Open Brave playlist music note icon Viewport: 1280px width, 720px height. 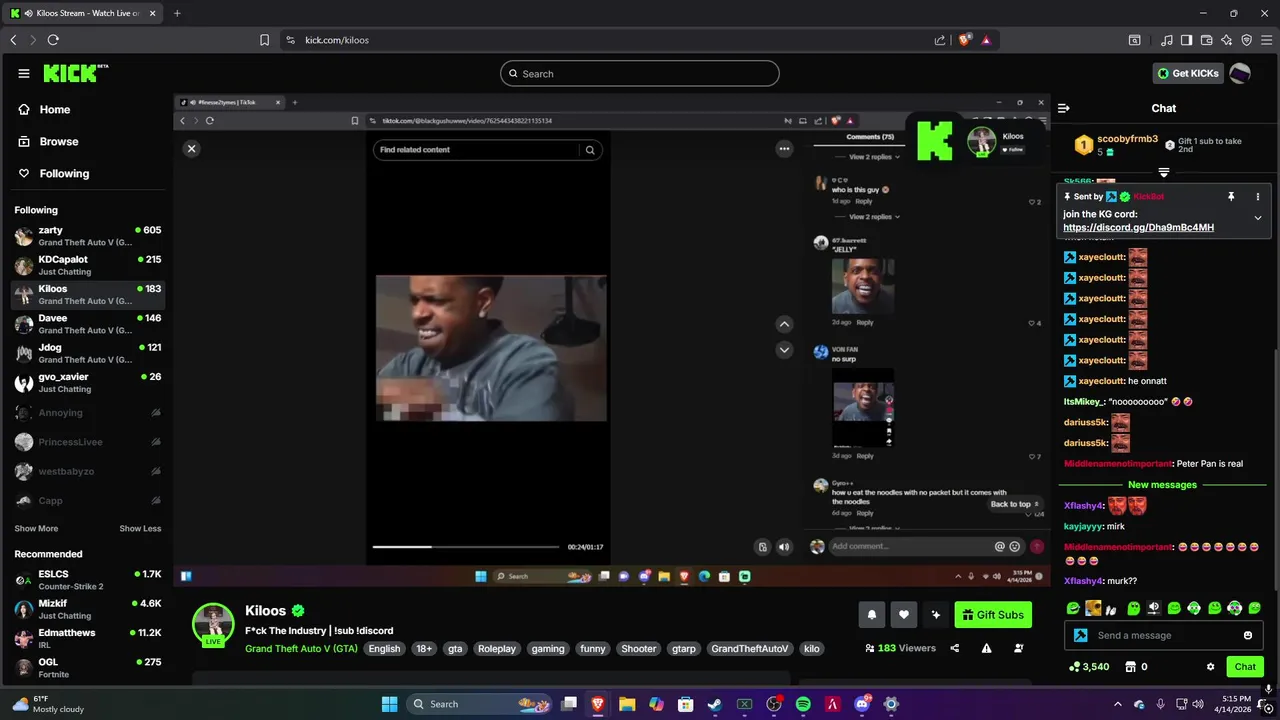1167,40
